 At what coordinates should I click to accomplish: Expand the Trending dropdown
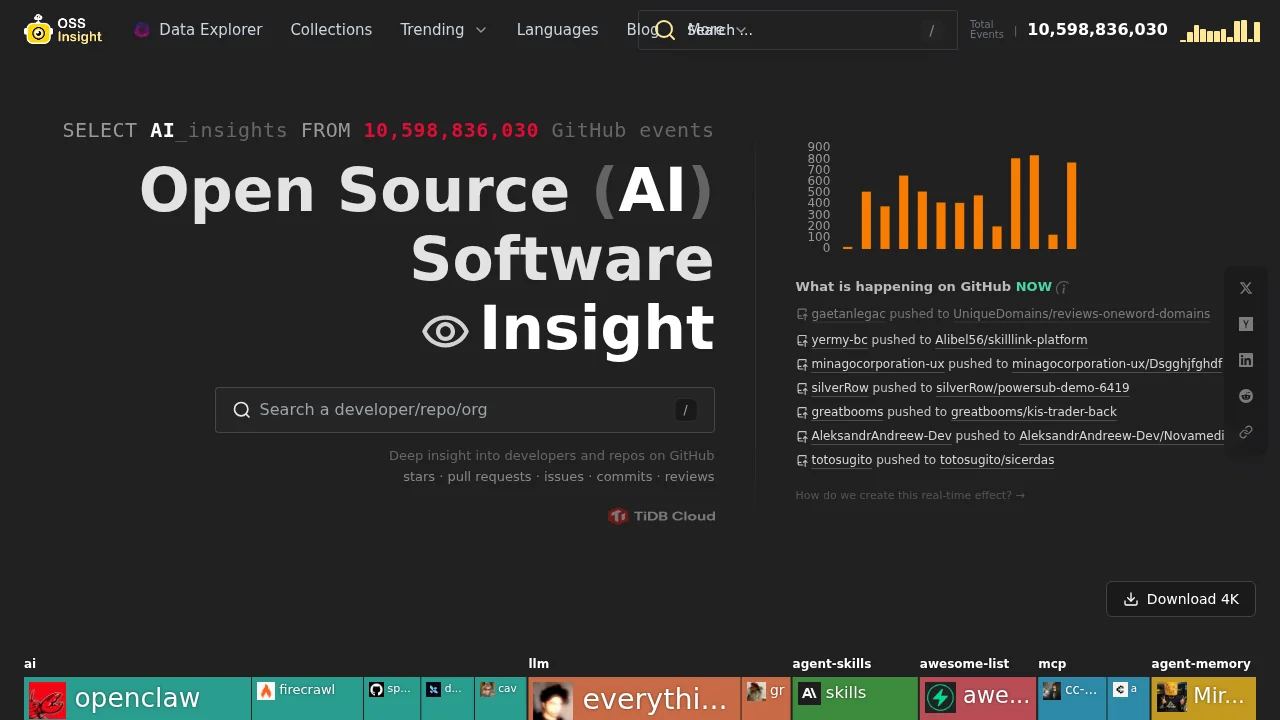[x=443, y=29]
